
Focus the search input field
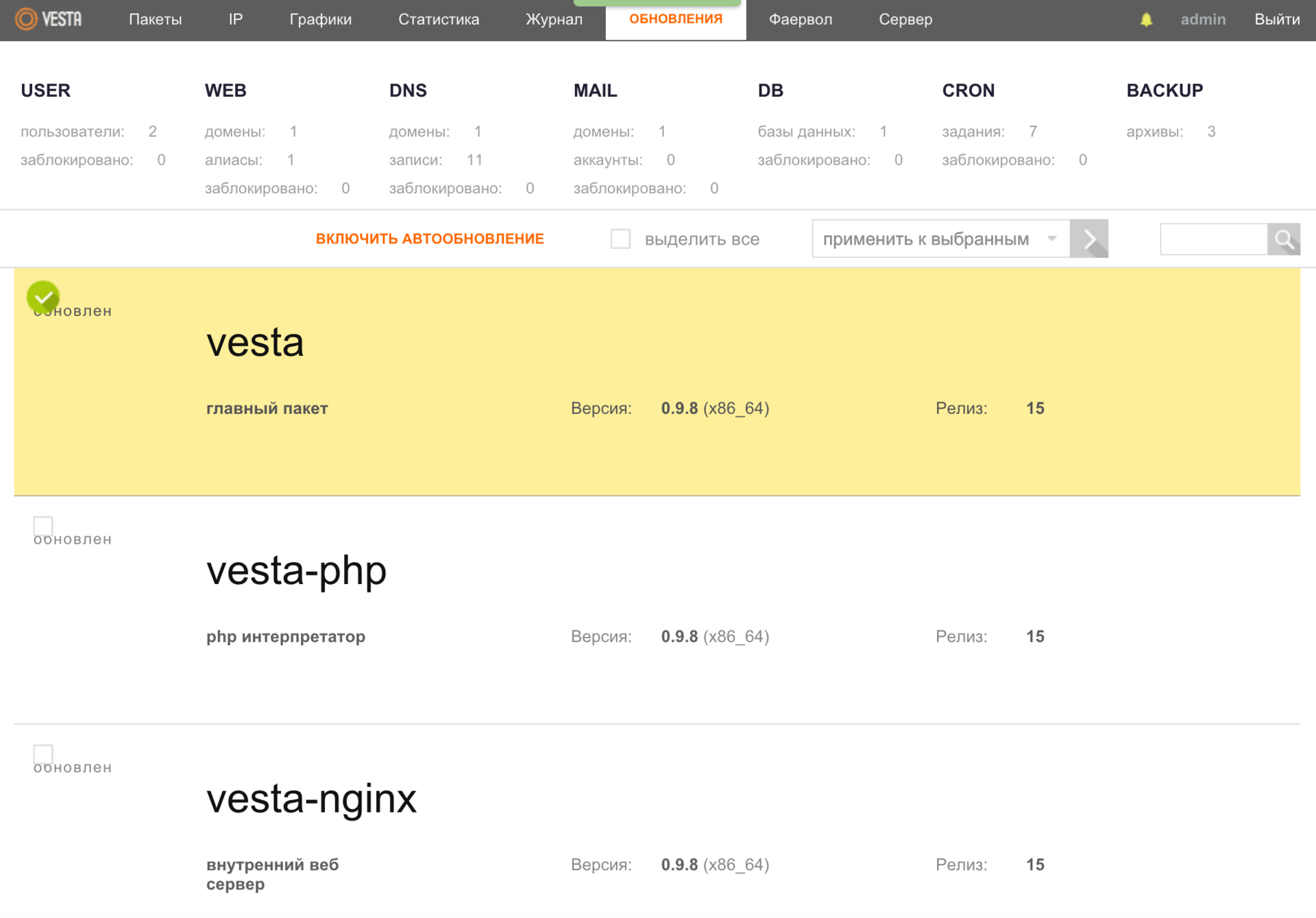click(x=1213, y=239)
